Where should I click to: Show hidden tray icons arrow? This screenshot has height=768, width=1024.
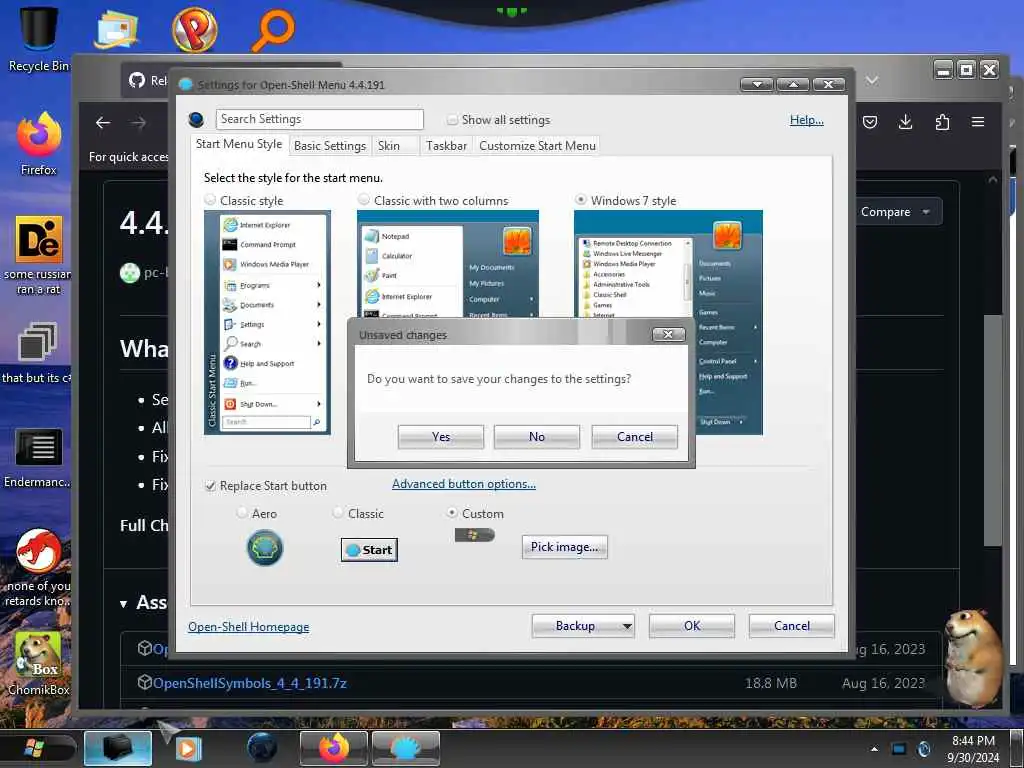pos(874,749)
